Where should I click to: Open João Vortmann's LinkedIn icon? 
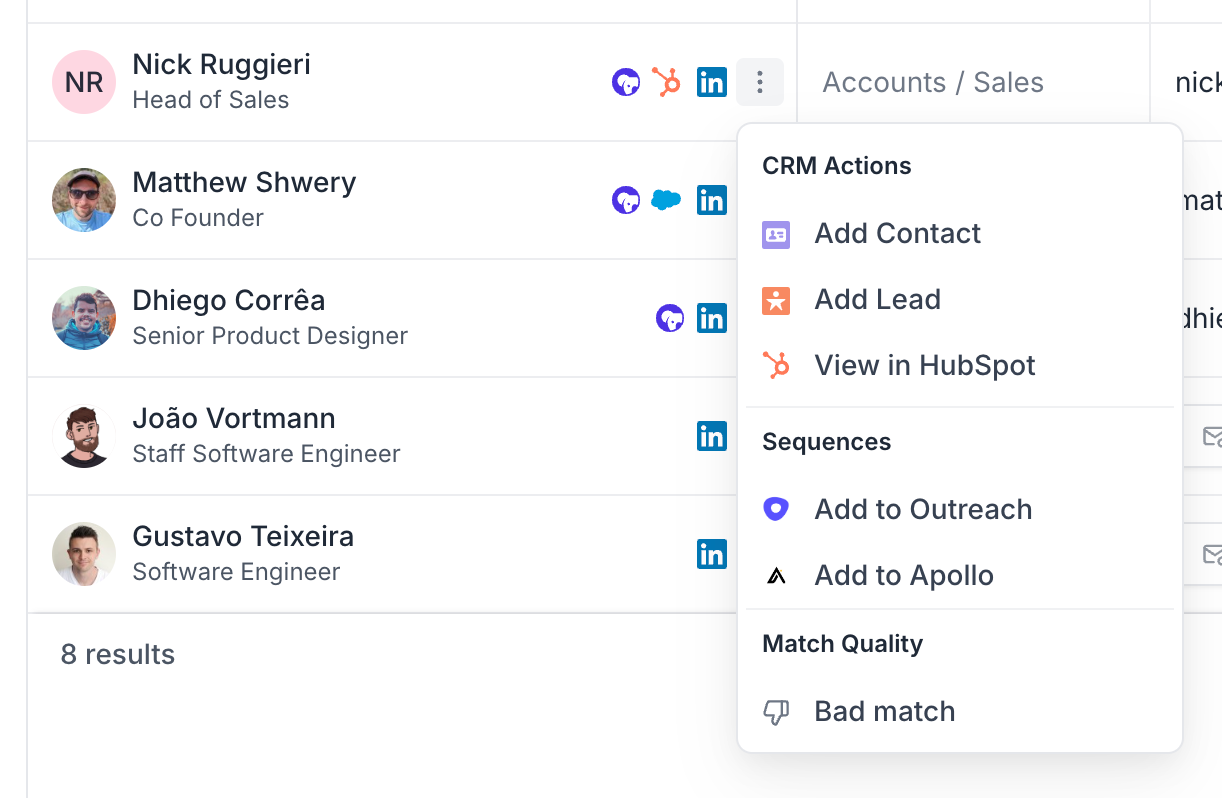(x=712, y=436)
